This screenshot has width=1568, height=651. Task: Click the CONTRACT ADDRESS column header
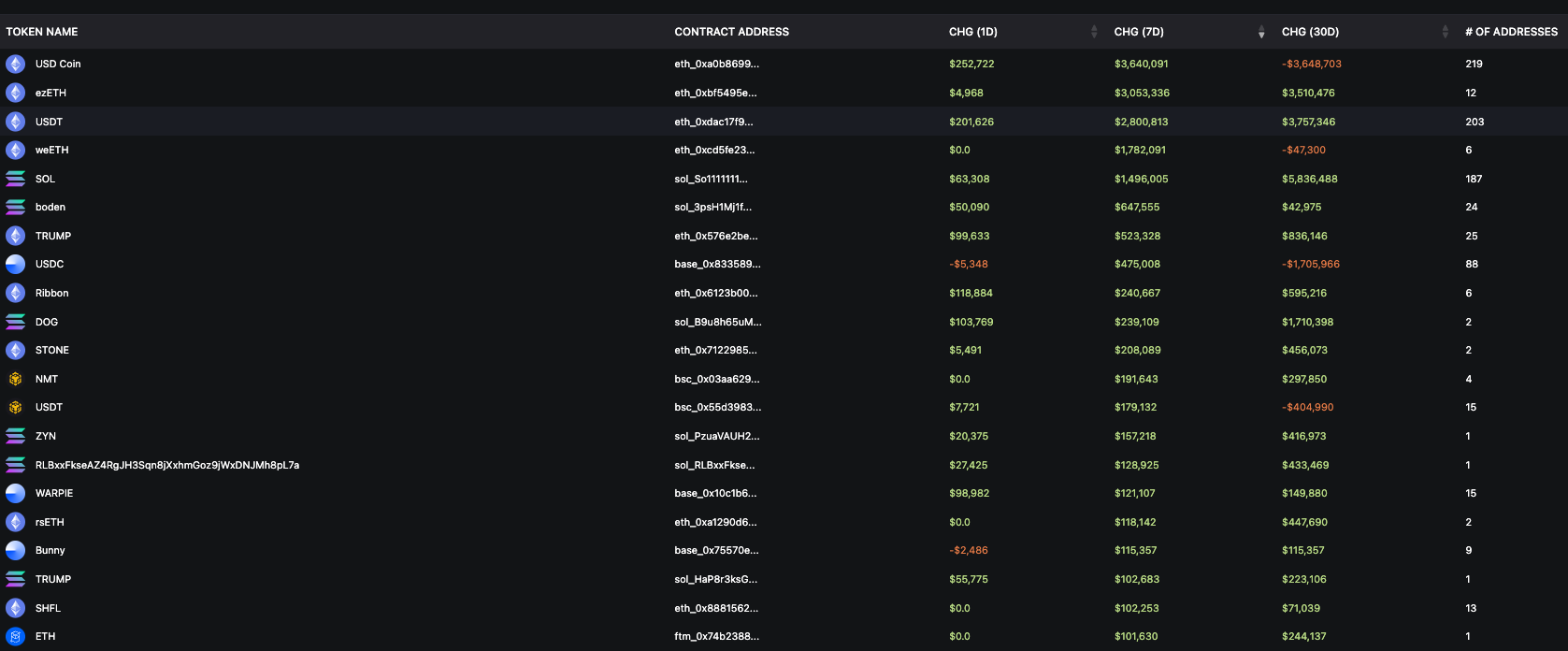(x=732, y=32)
